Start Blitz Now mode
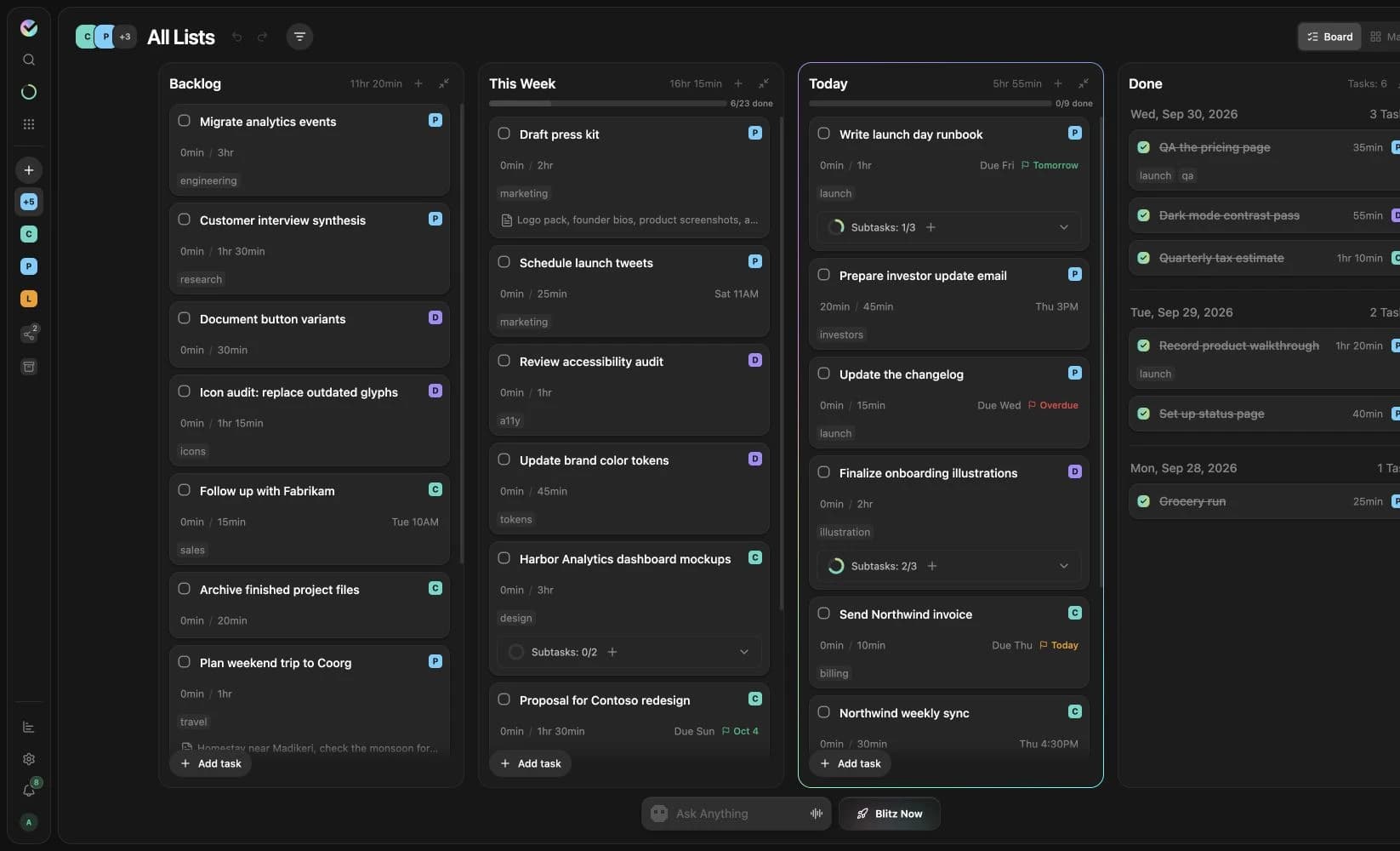 [x=890, y=814]
